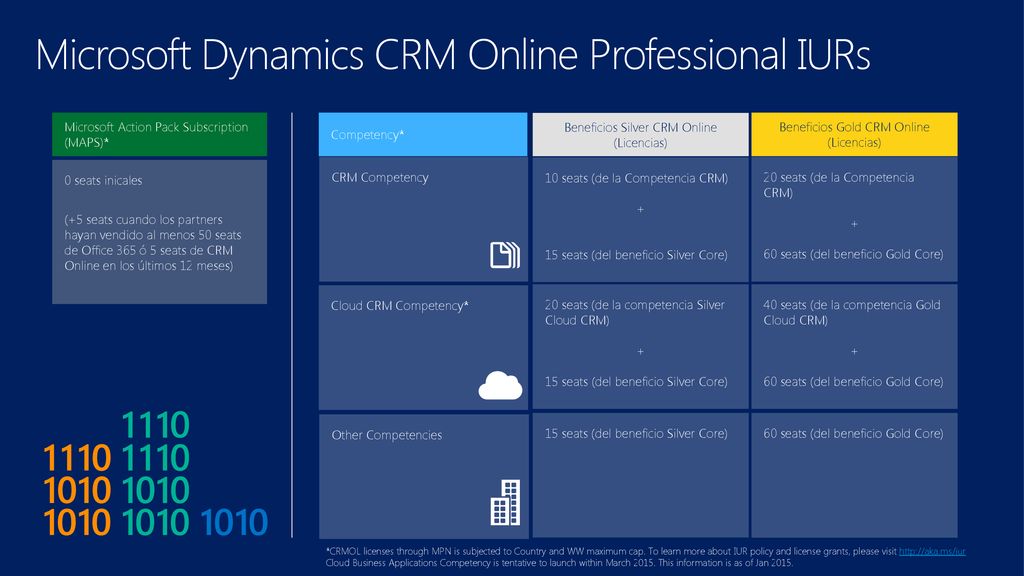
Task: Click the '0 seats inicales' text
Action: [103, 180]
